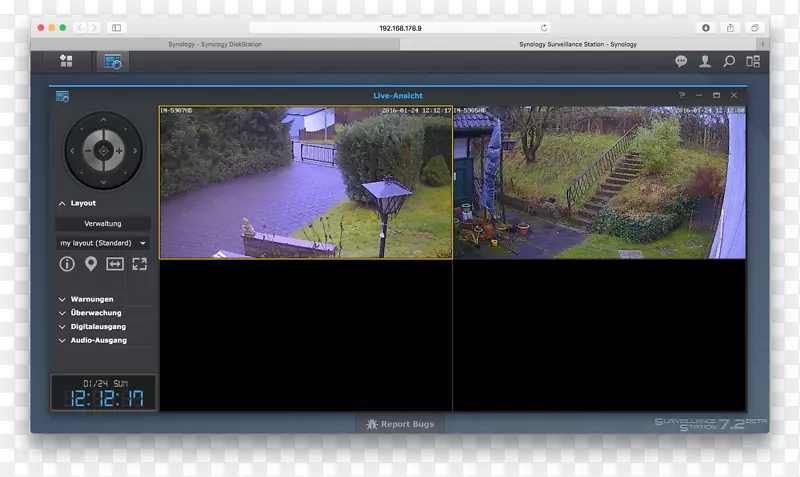The height and width of the screenshot is (477, 800).
Task: Zoom in with the PTZ plus button
Action: tap(119, 151)
